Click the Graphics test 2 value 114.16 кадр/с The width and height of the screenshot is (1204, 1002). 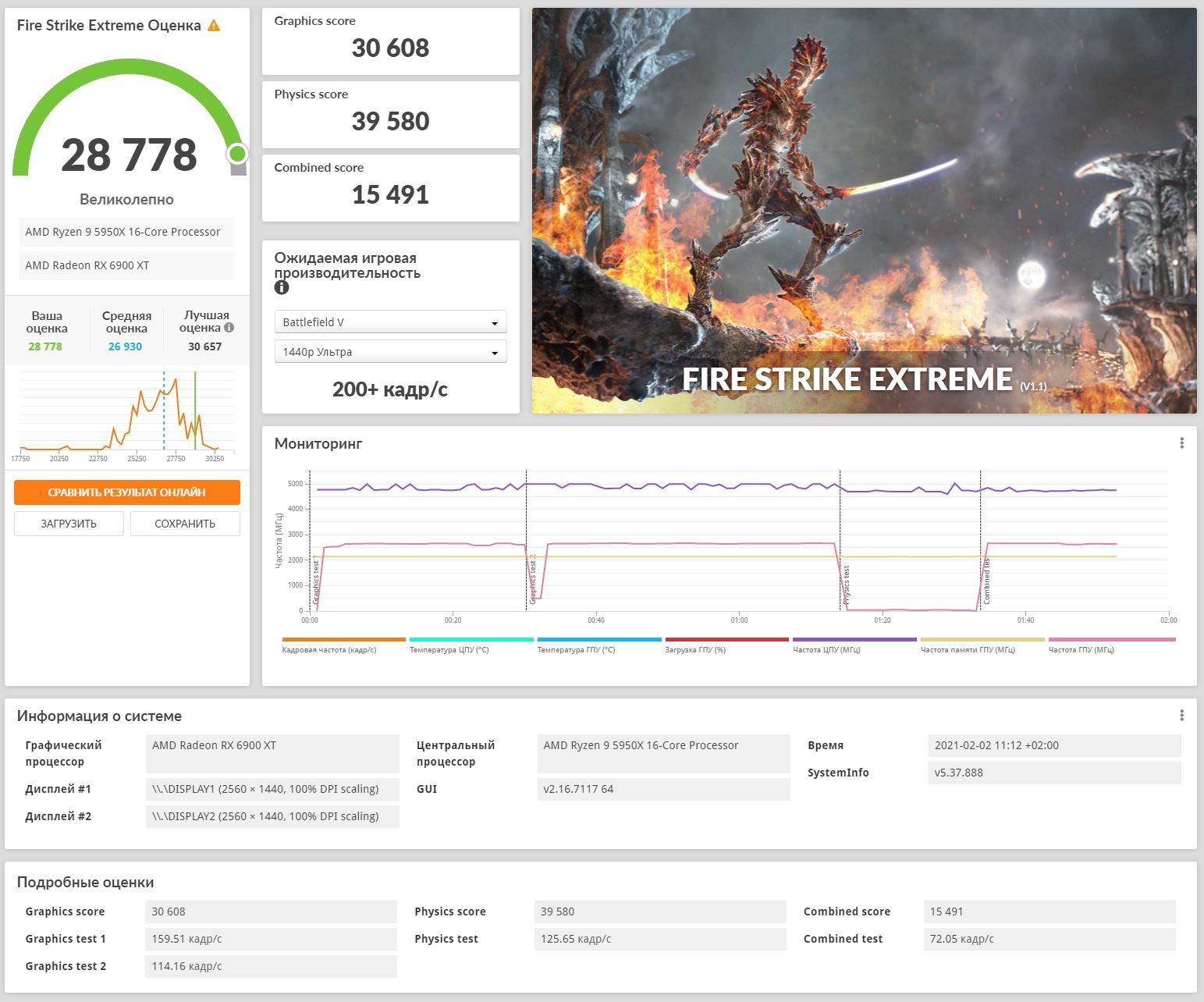(x=272, y=966)
